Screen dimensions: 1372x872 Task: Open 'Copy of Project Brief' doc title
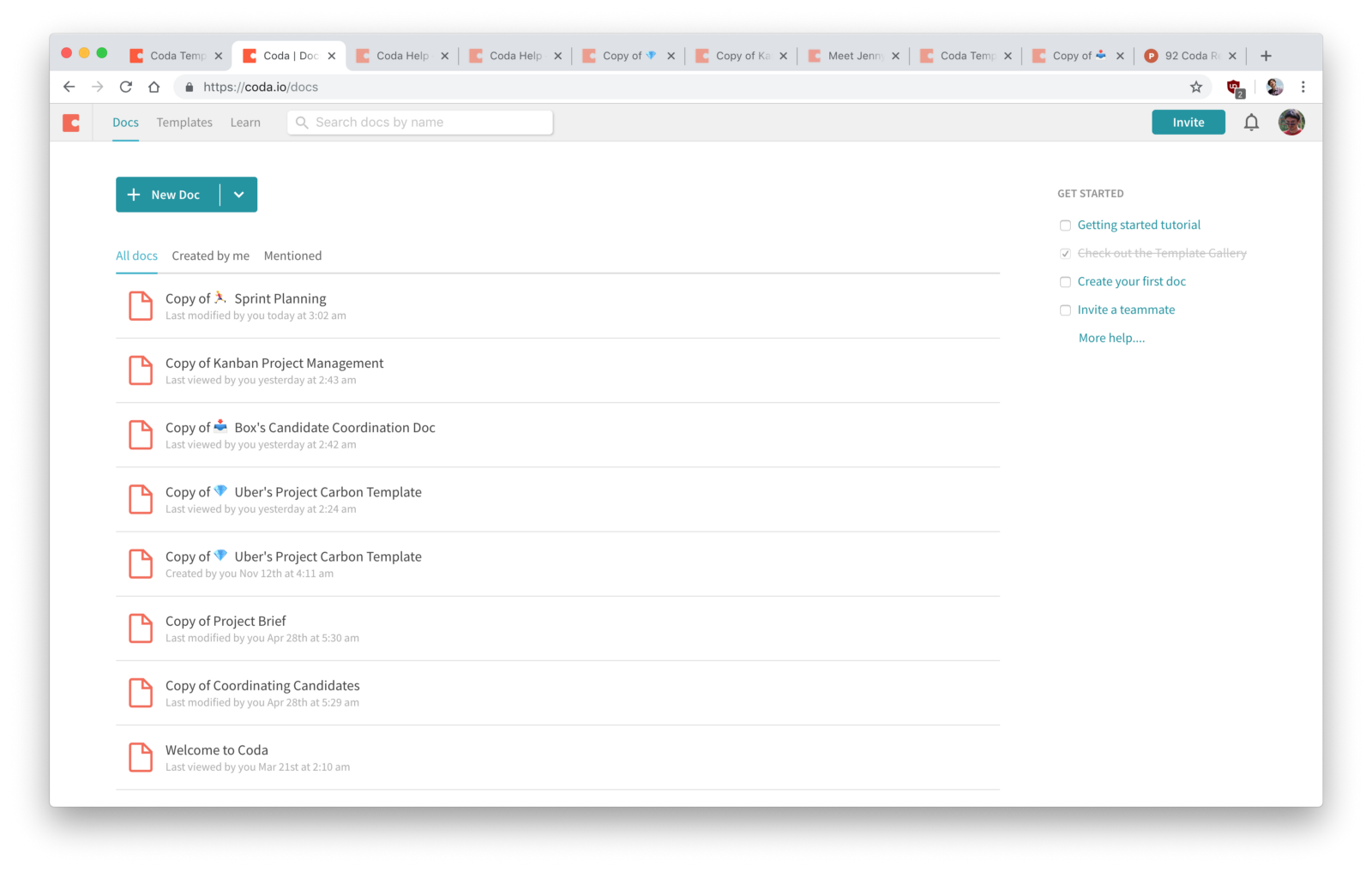[226, 621]
